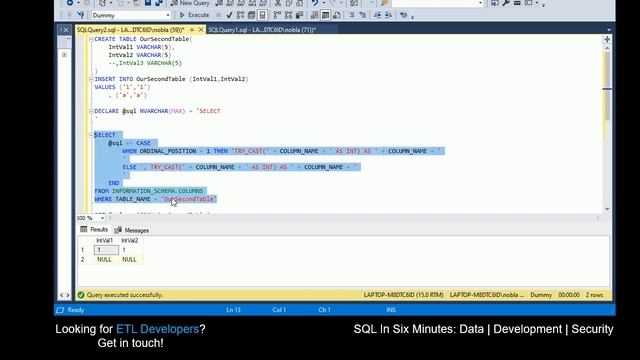Click the 'Query executed successfully.' status text
This screenshot has width=640, height=360.
coord(124,295)
